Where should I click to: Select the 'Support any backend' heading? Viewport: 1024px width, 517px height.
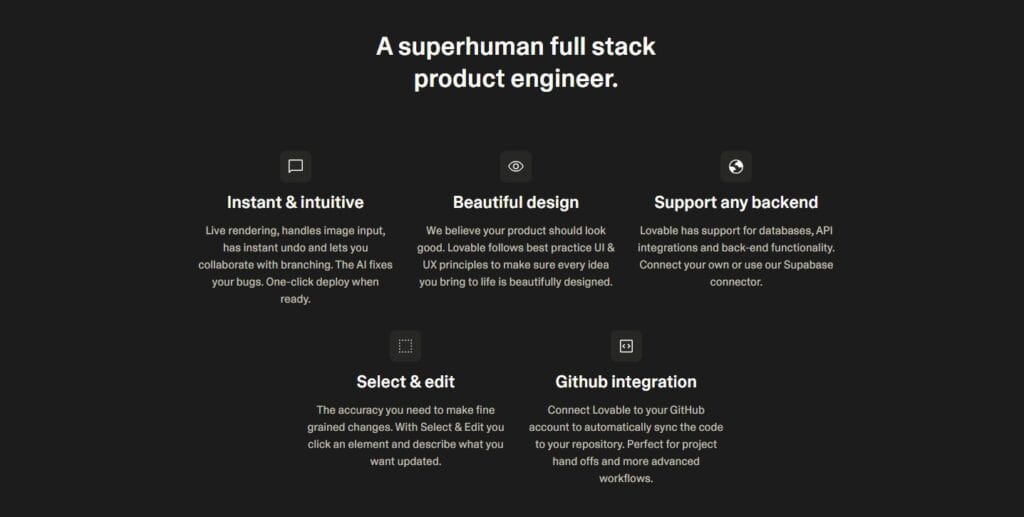tap(736, 202)
